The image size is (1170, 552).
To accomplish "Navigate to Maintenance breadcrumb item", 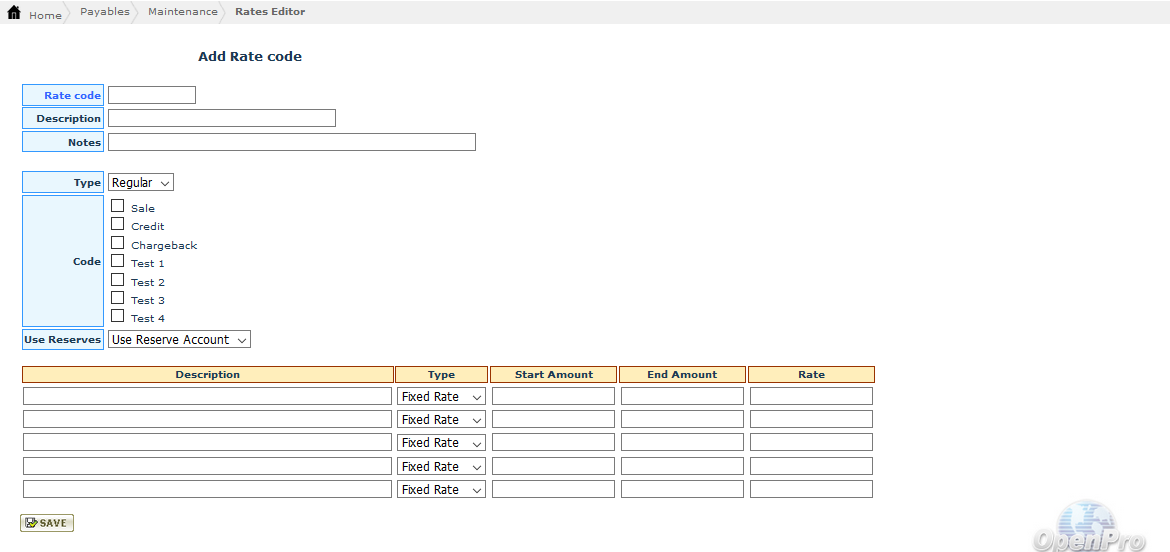I will click(x=182, y=12).
